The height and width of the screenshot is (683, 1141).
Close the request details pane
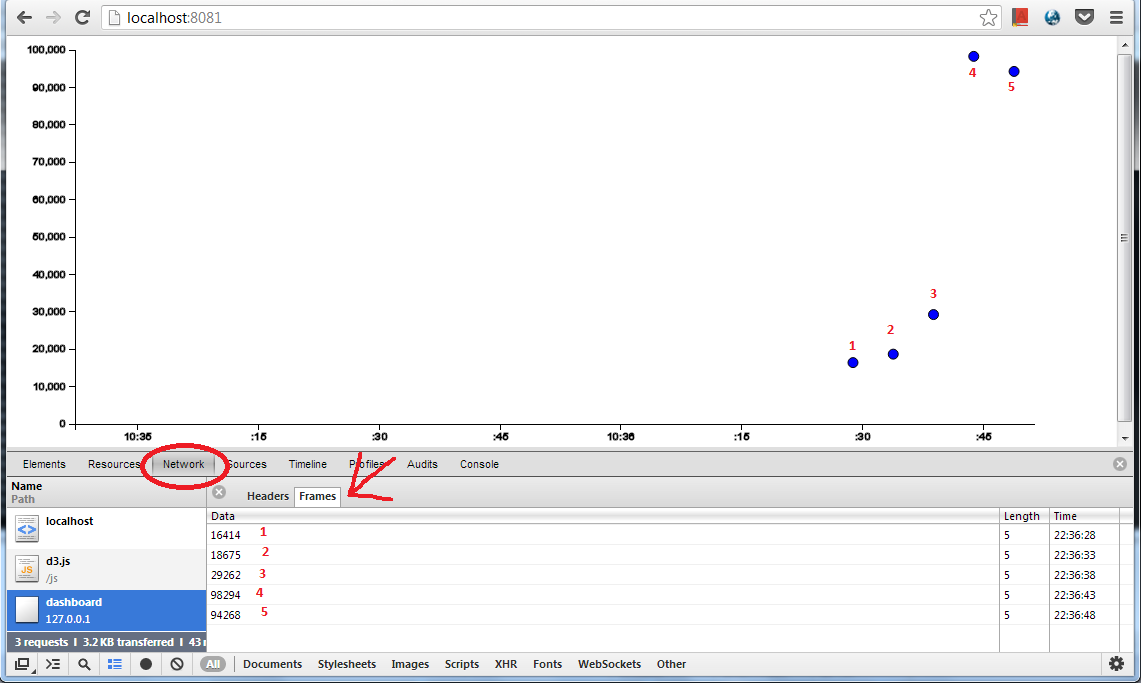[218, 492]
